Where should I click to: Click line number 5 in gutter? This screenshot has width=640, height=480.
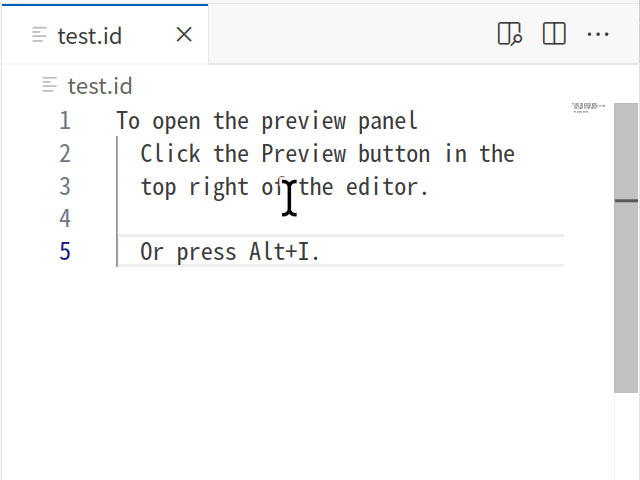(65, 251)
